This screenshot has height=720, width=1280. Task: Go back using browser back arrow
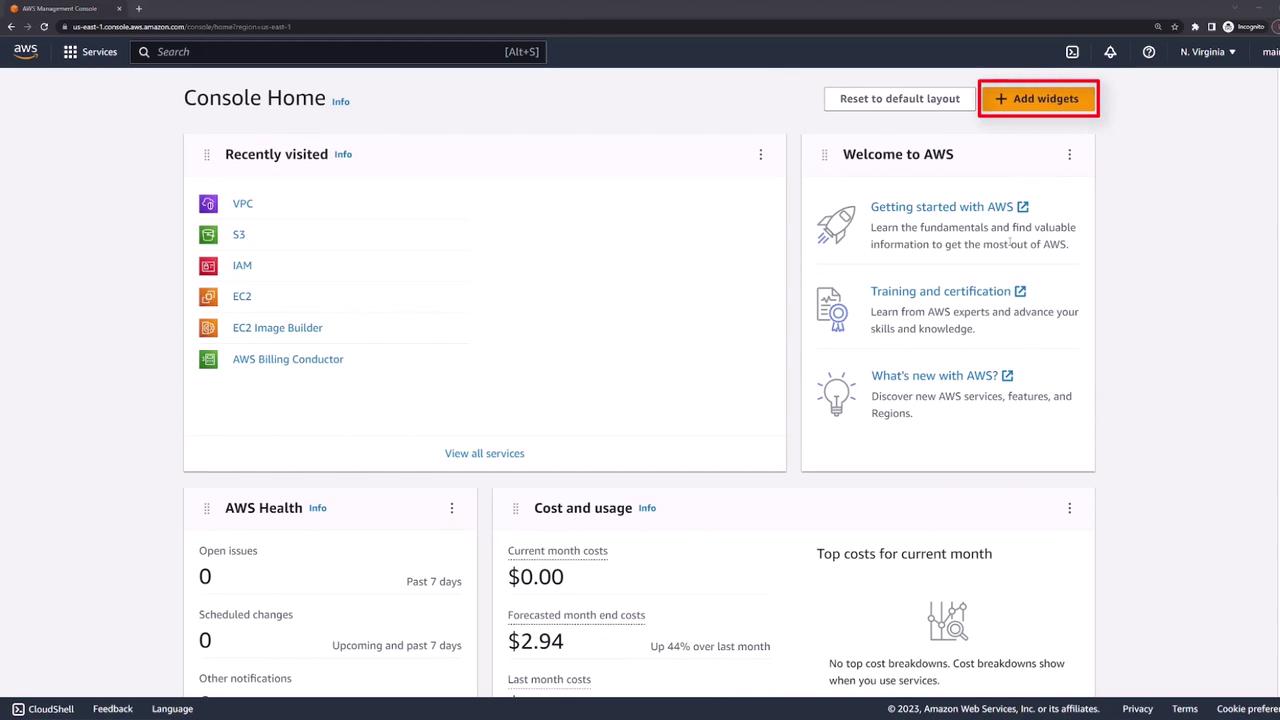[x=11, y=27]
